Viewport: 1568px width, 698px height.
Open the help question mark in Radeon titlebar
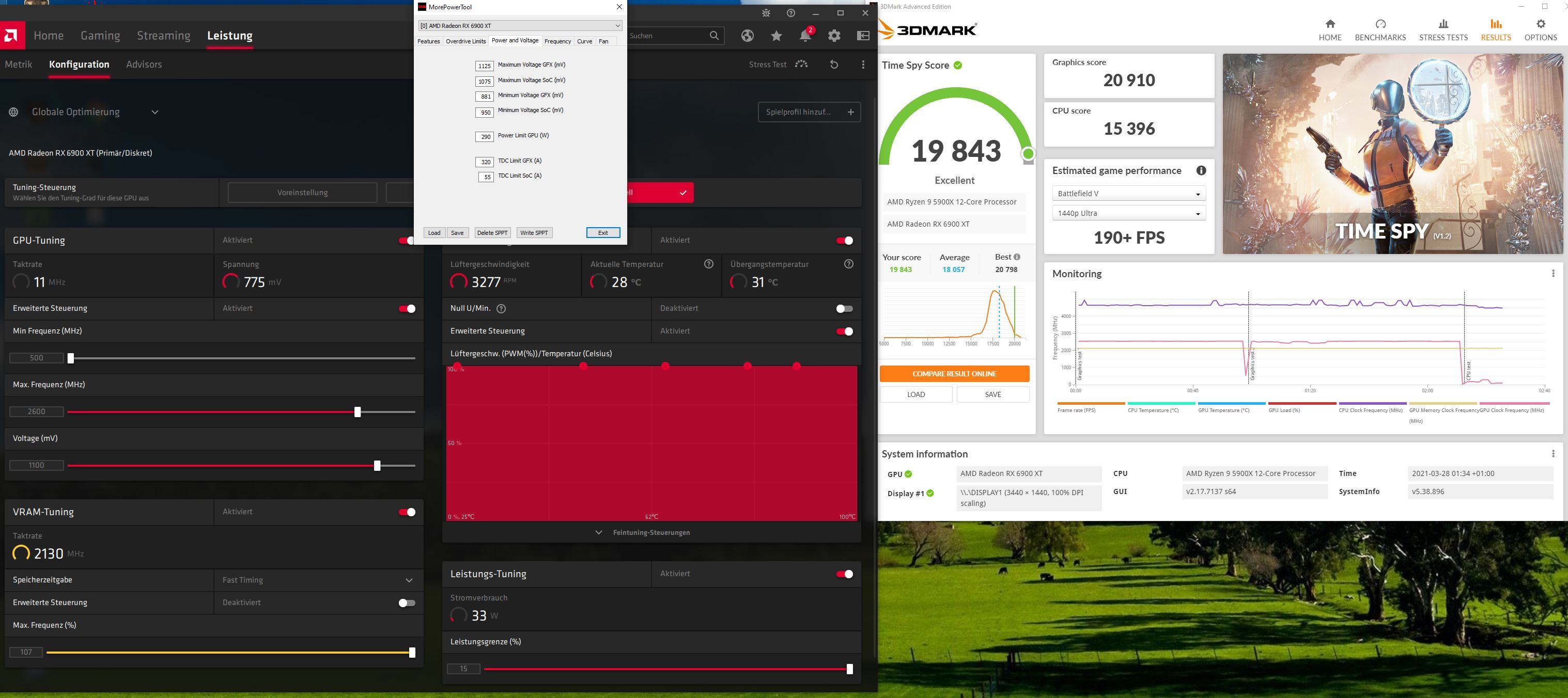click(790, 13)
